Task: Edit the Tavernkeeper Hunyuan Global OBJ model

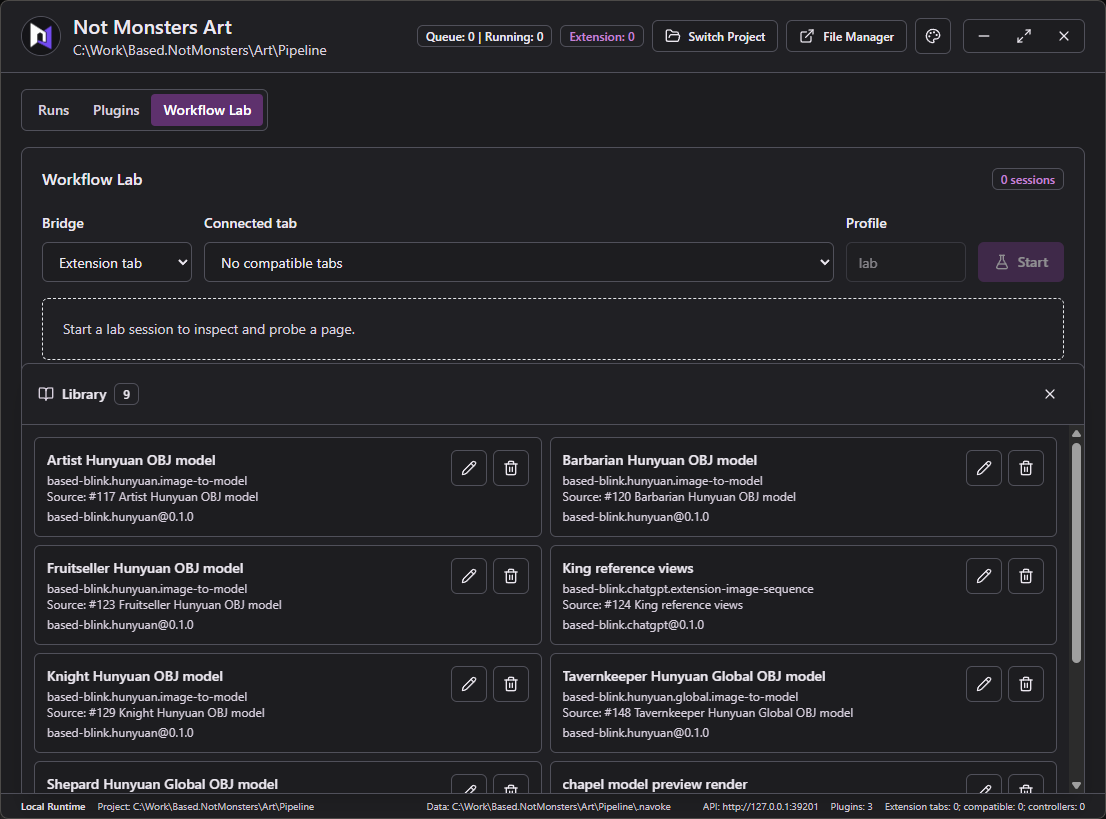Action: click(984, 684)
